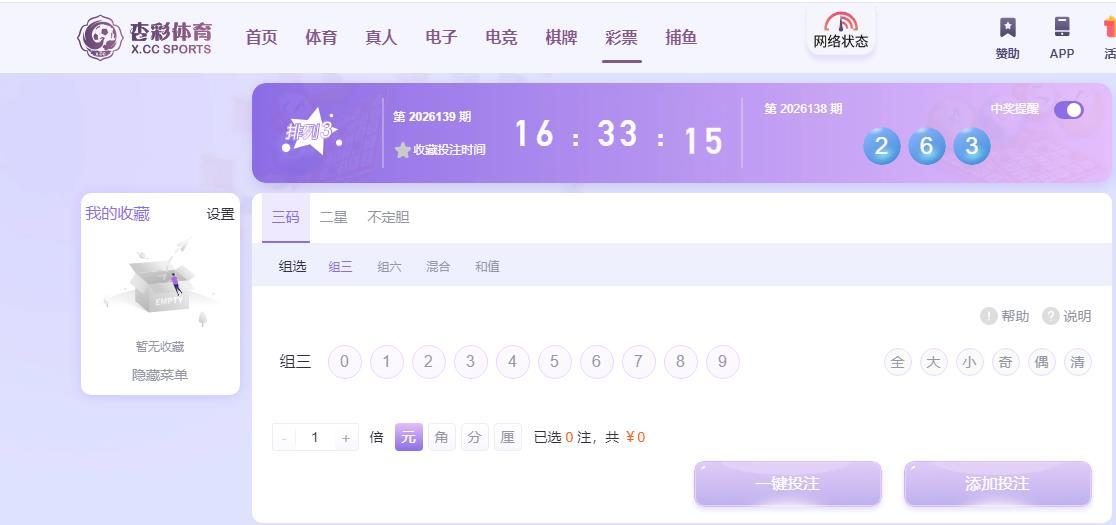Open the APP download phone icon

click(1062, 28)
